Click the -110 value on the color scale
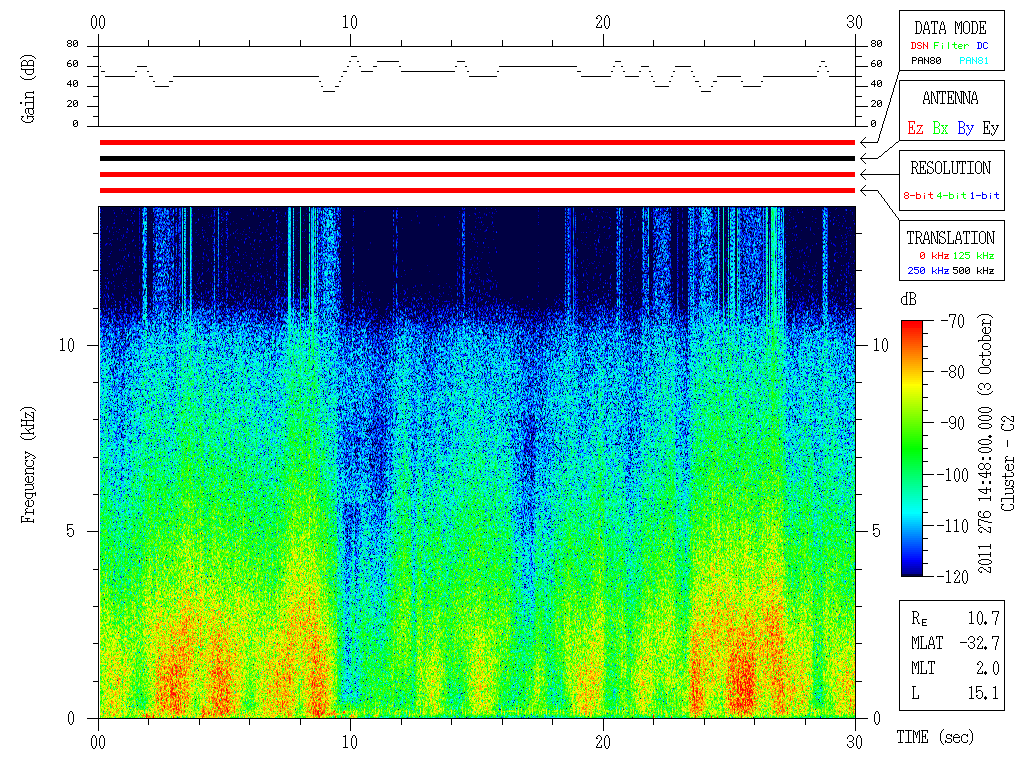The width and height of the screenshot is (1024, 768). [x=953, y=525]
